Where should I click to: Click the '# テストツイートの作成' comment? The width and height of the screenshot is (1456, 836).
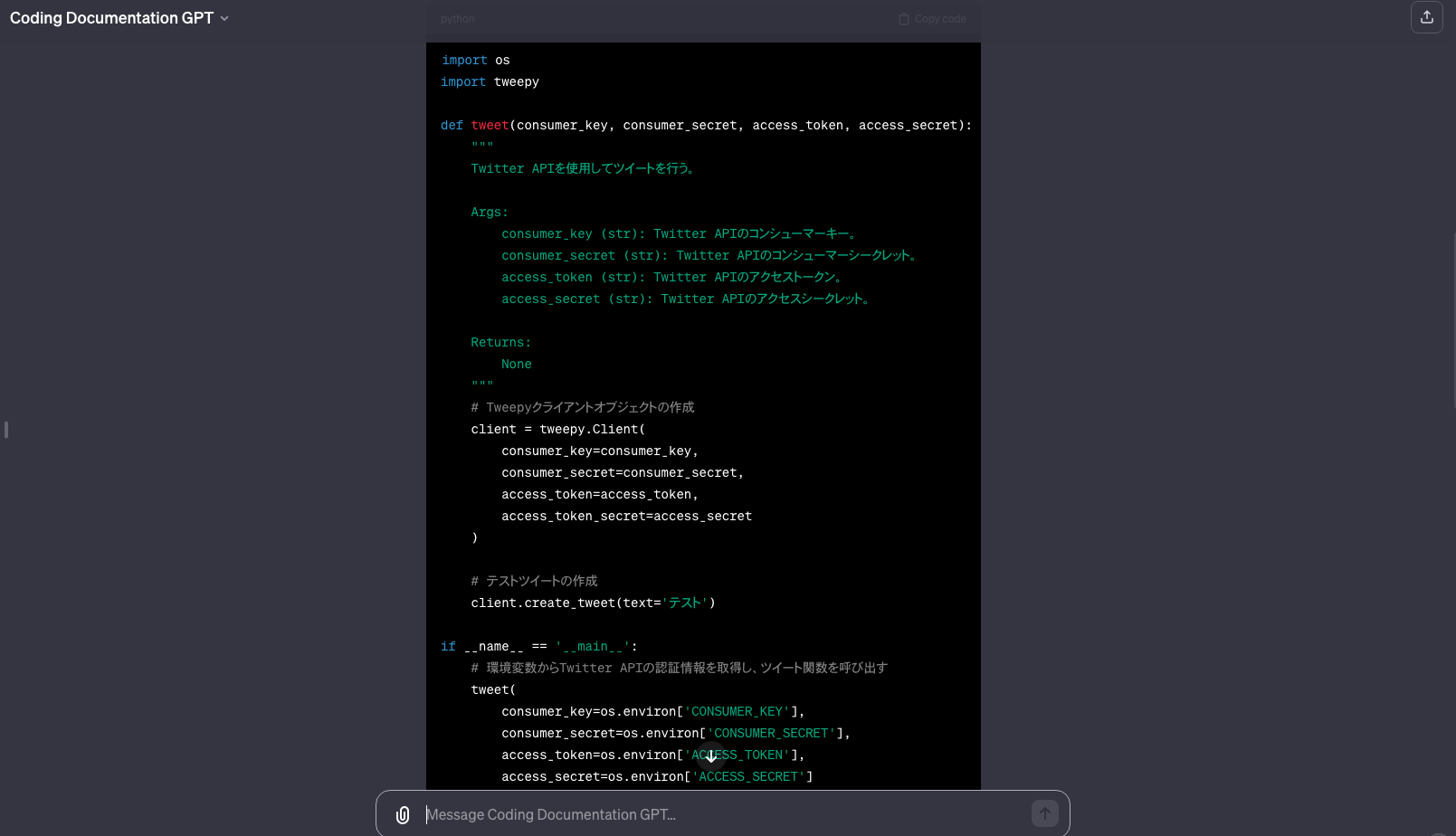535,582
